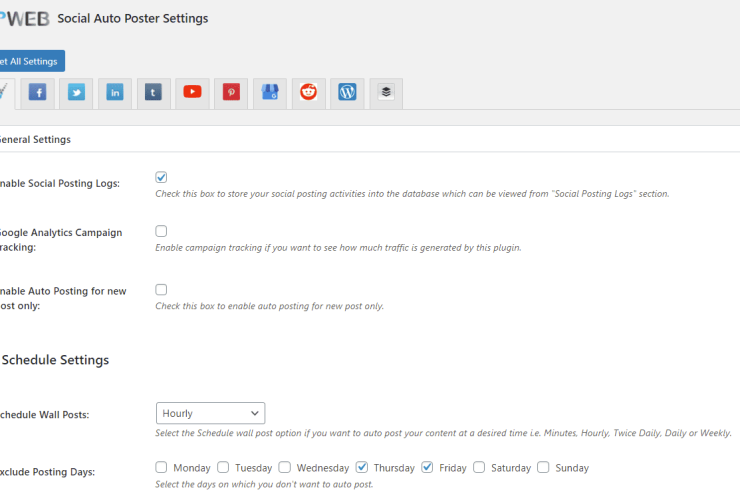Image resolution: width=740 pixels, height=500 pixels.
Task: Open the Google My Business tab
Action: [x=270, y=93]
